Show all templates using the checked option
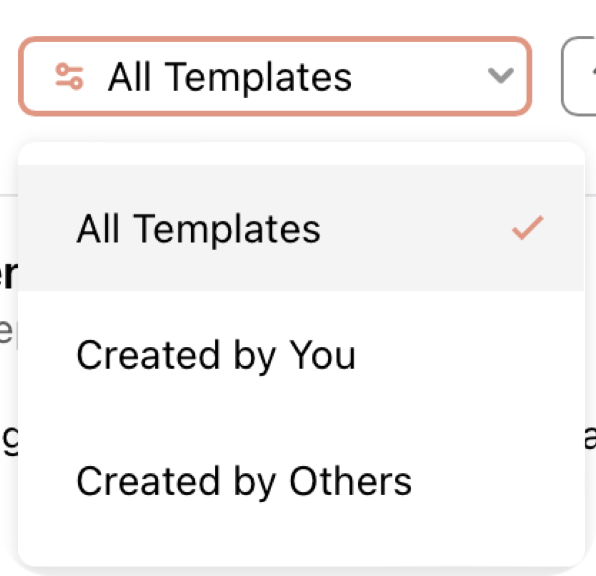Screen dimensions: 596x576 (x=300, y=228)
